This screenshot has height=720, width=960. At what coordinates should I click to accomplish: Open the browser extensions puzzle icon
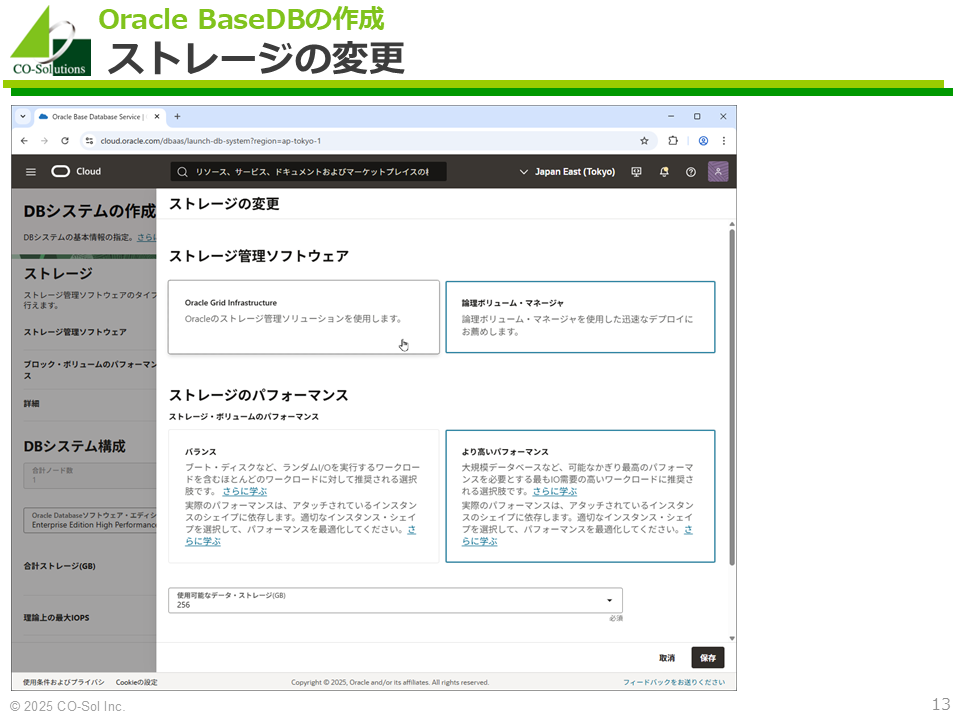click(673, 141)
